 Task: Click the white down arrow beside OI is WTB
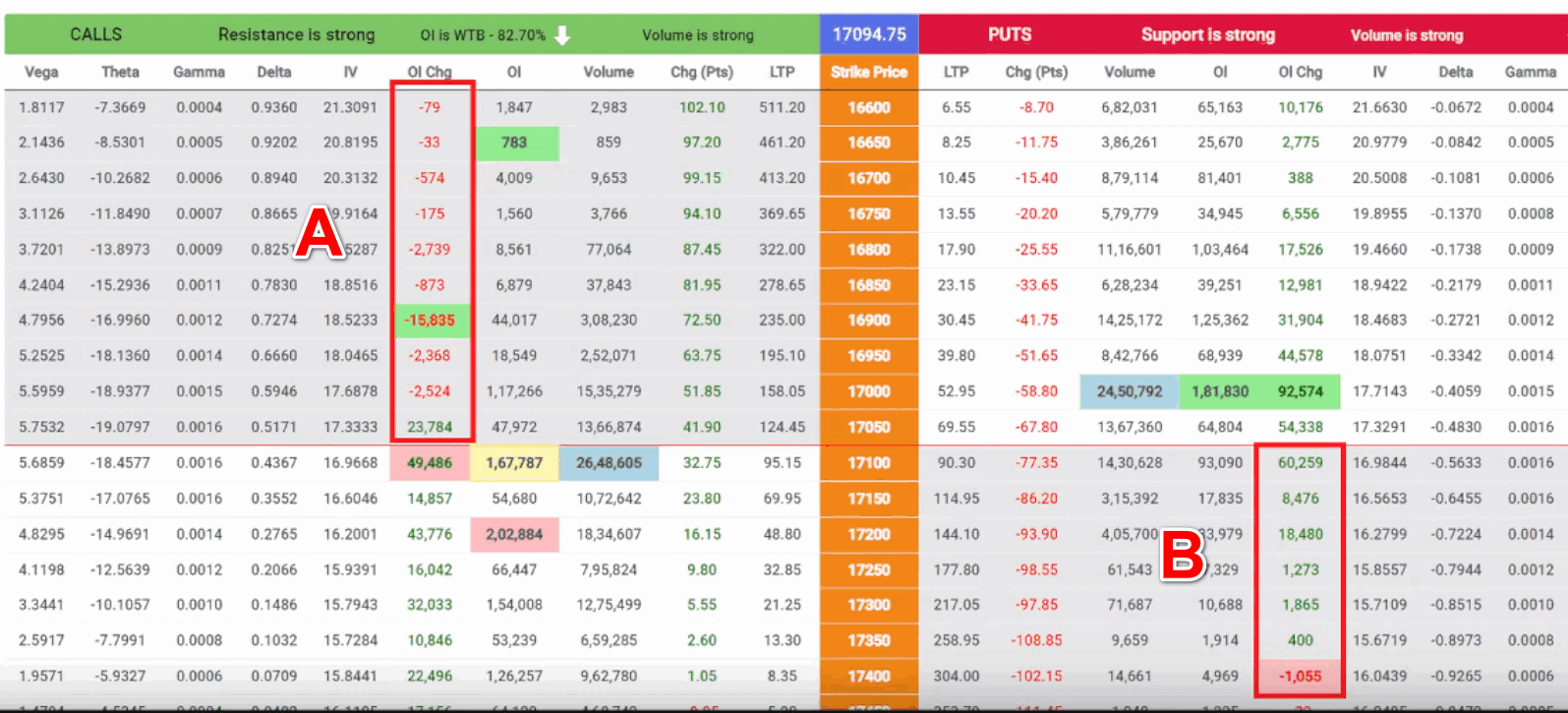(x=562, y=35)
